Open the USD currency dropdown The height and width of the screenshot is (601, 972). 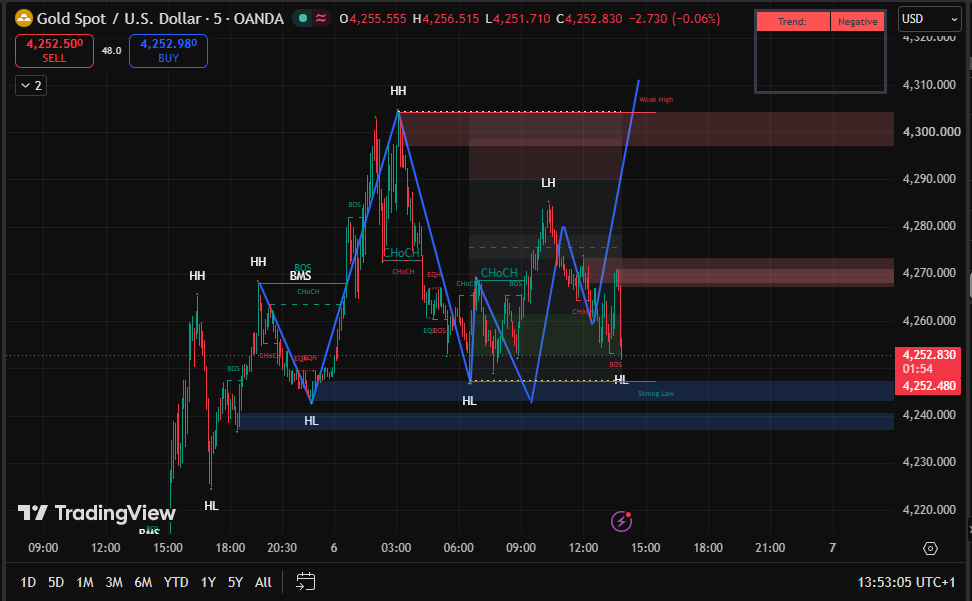pyautogui.click(x=929, y=19)
